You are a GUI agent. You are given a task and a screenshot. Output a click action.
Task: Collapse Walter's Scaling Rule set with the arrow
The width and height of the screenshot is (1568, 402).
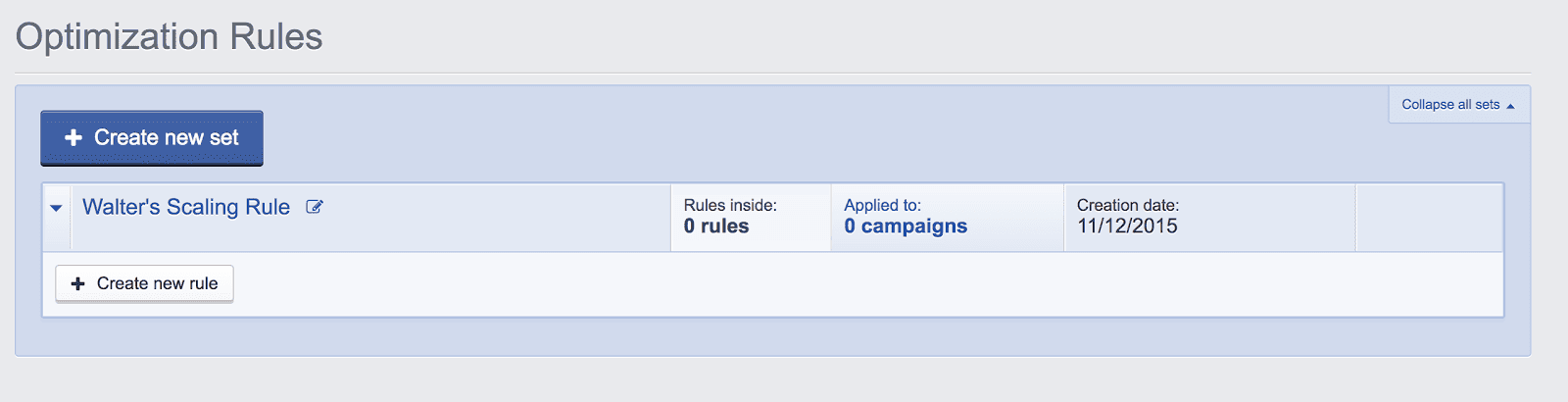[56, 208]
